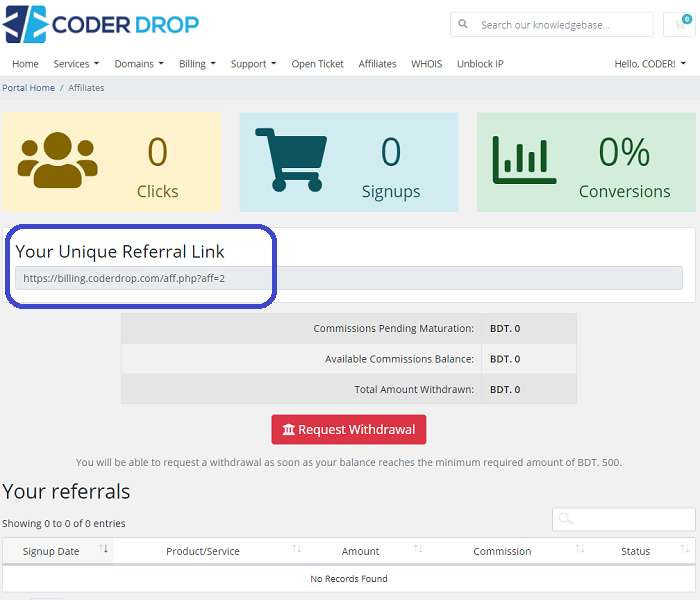Open the Support dropdown menu
The height and width of the screenshot is (600, 700).
[254, 64]
